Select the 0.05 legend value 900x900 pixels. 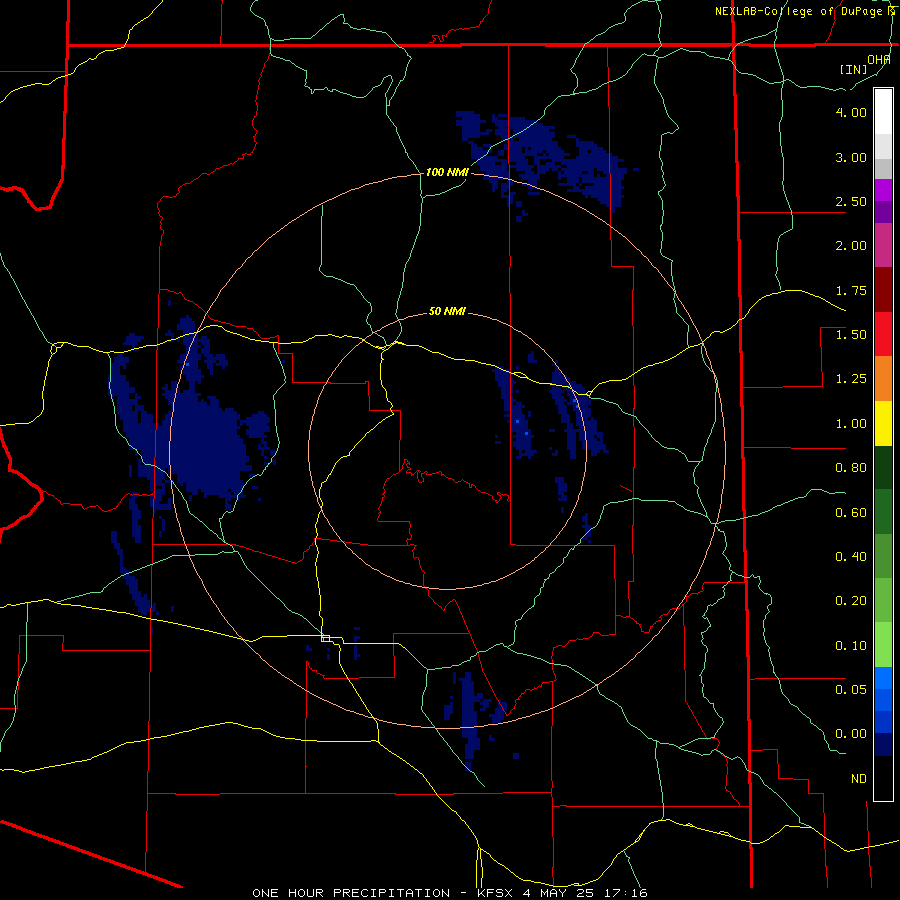tap(851, 689)
